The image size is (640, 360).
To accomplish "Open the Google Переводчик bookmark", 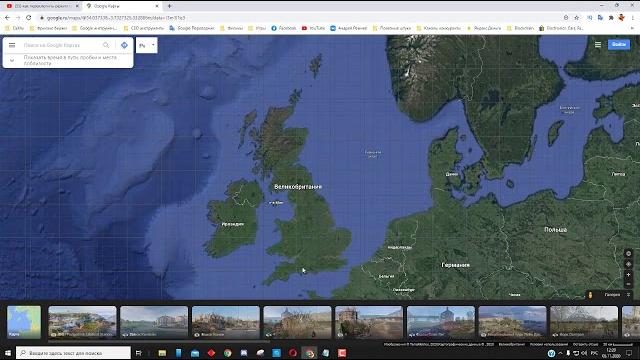I will 191,28.
